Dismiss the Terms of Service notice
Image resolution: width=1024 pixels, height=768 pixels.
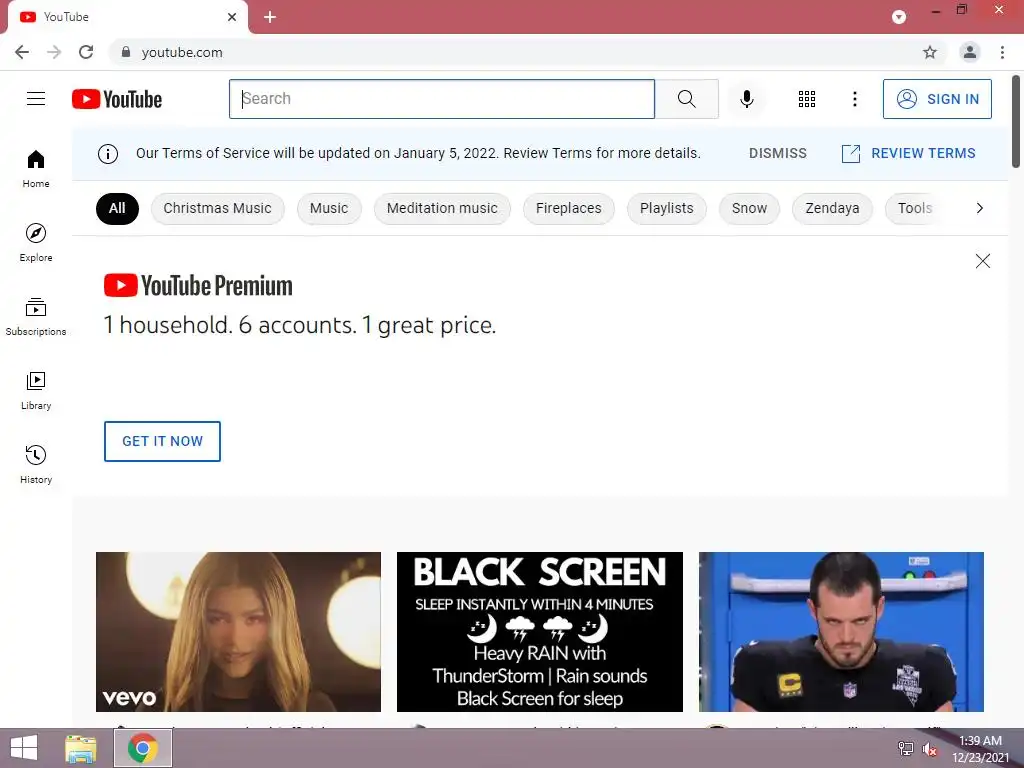[x=778, y=153]
